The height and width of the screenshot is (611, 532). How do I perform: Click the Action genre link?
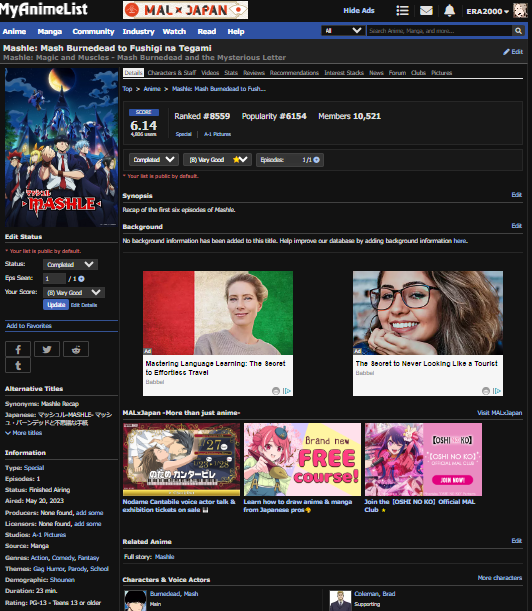[39, 558]
